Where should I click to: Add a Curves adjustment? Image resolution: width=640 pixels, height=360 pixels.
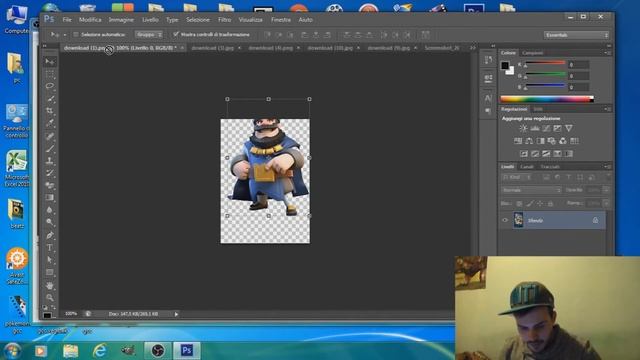(546, 128)
